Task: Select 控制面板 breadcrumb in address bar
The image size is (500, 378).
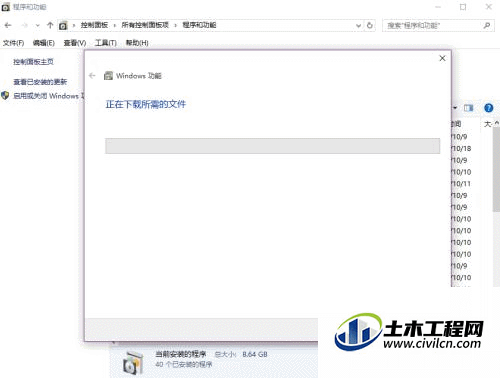Action: 94,25
